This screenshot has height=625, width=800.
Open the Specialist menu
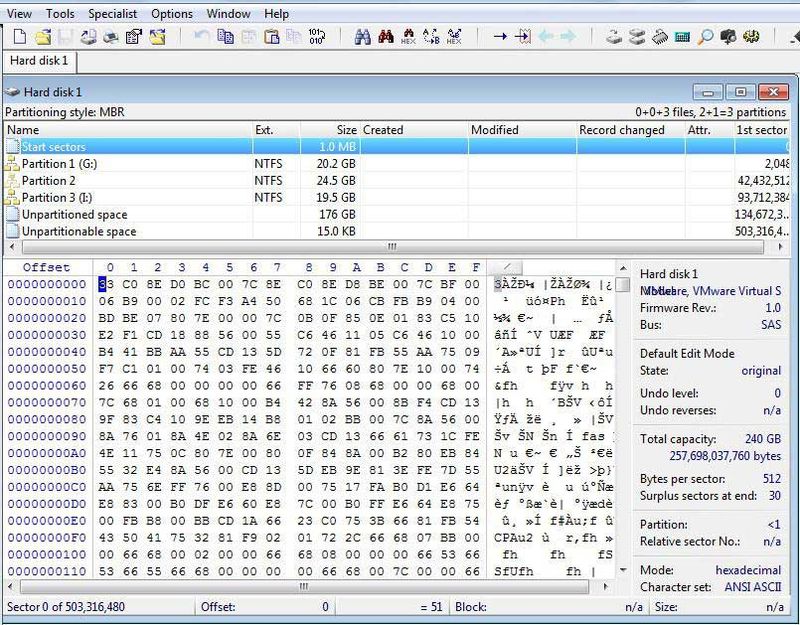pos(113,14)
